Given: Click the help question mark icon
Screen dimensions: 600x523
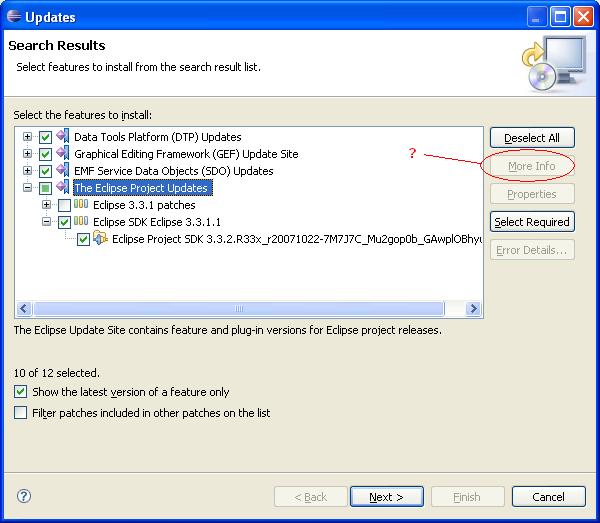Looking at the screenshot, I should tap(24, 496).
